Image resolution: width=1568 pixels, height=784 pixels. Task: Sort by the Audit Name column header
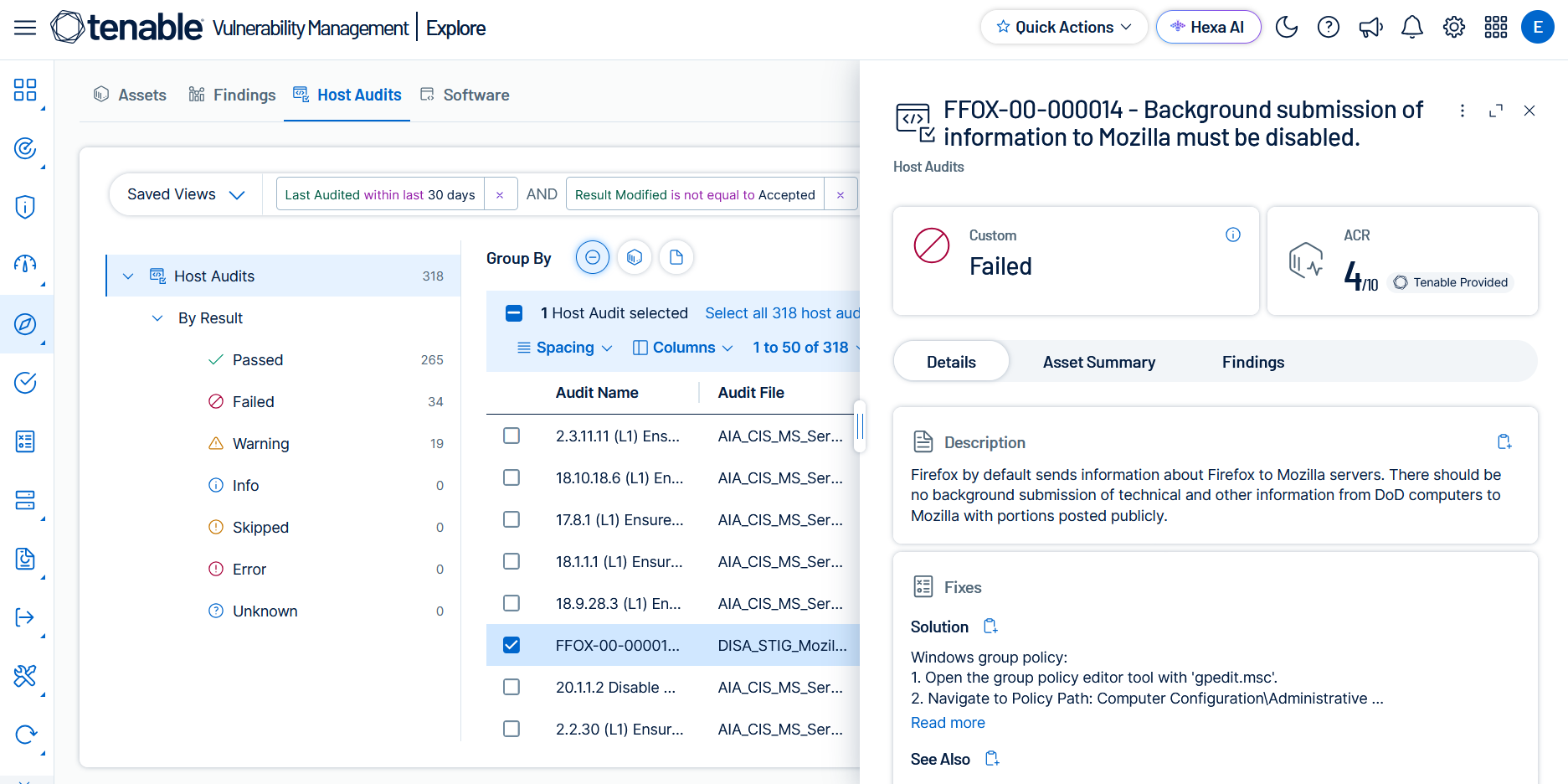coord(597,393)
